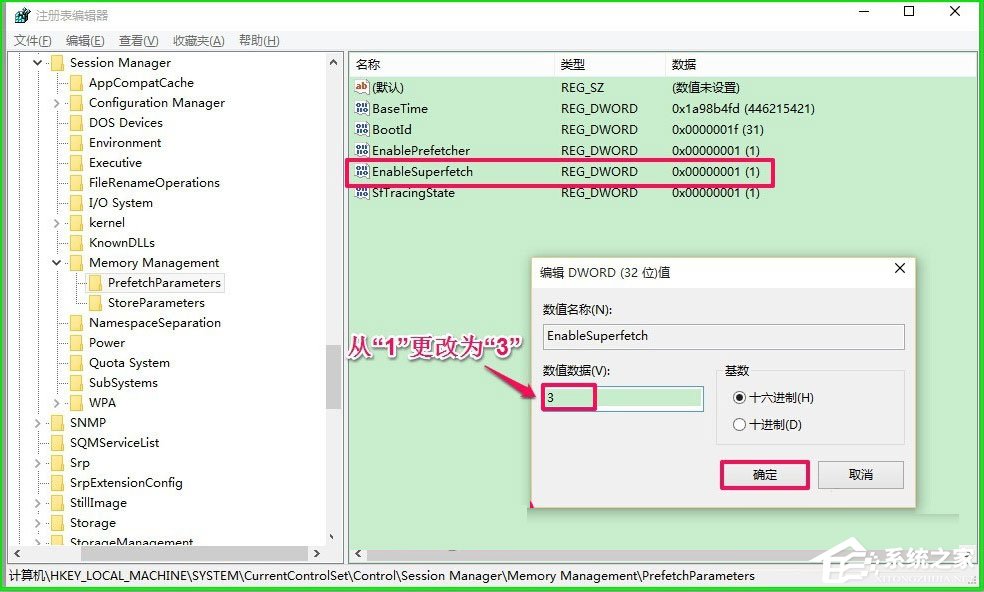Click the SfTracingState binary icon
The height and width of the screenshot is (592, 984).
coord(361,192)
